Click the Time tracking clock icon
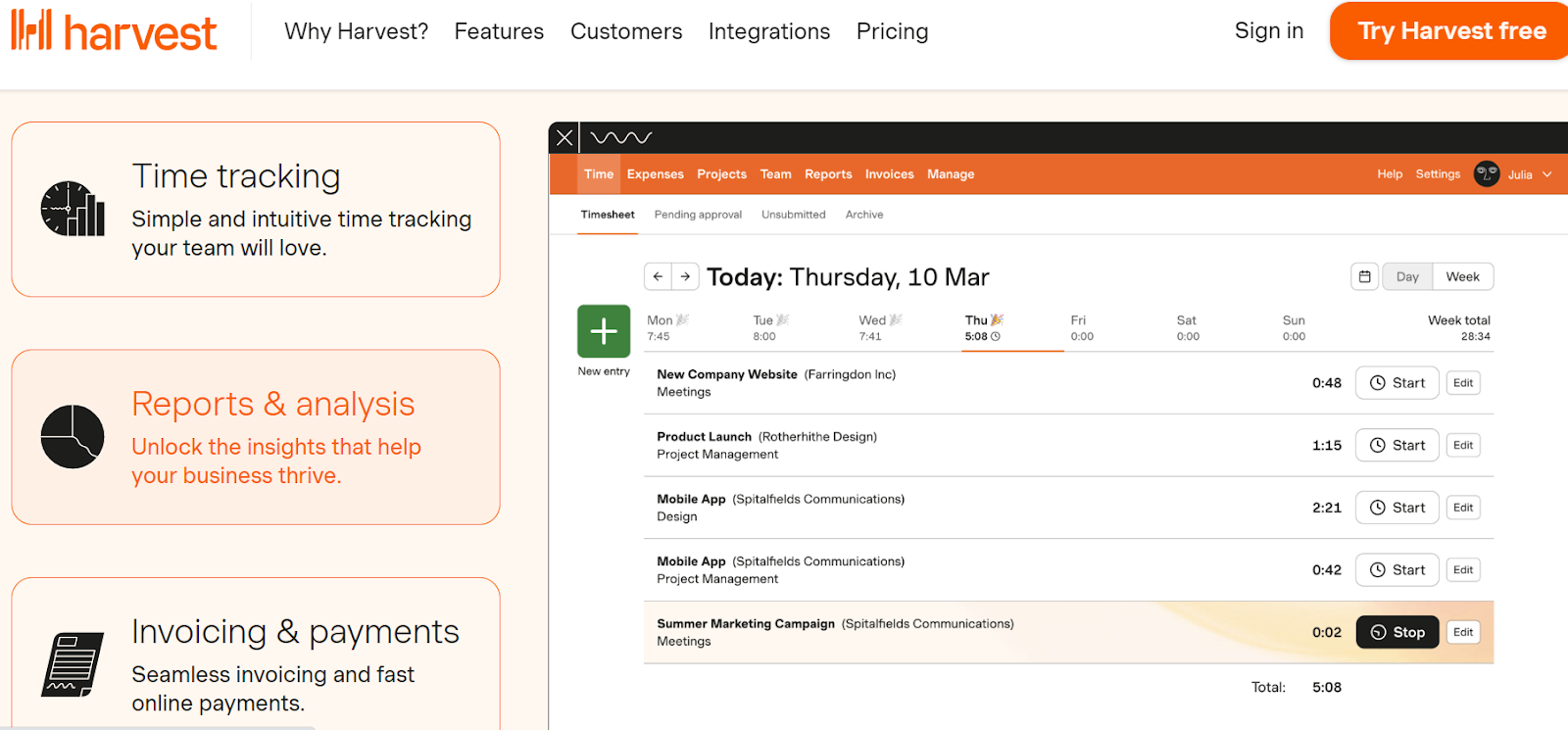1568x730 pixels. (x=73, y=209)
